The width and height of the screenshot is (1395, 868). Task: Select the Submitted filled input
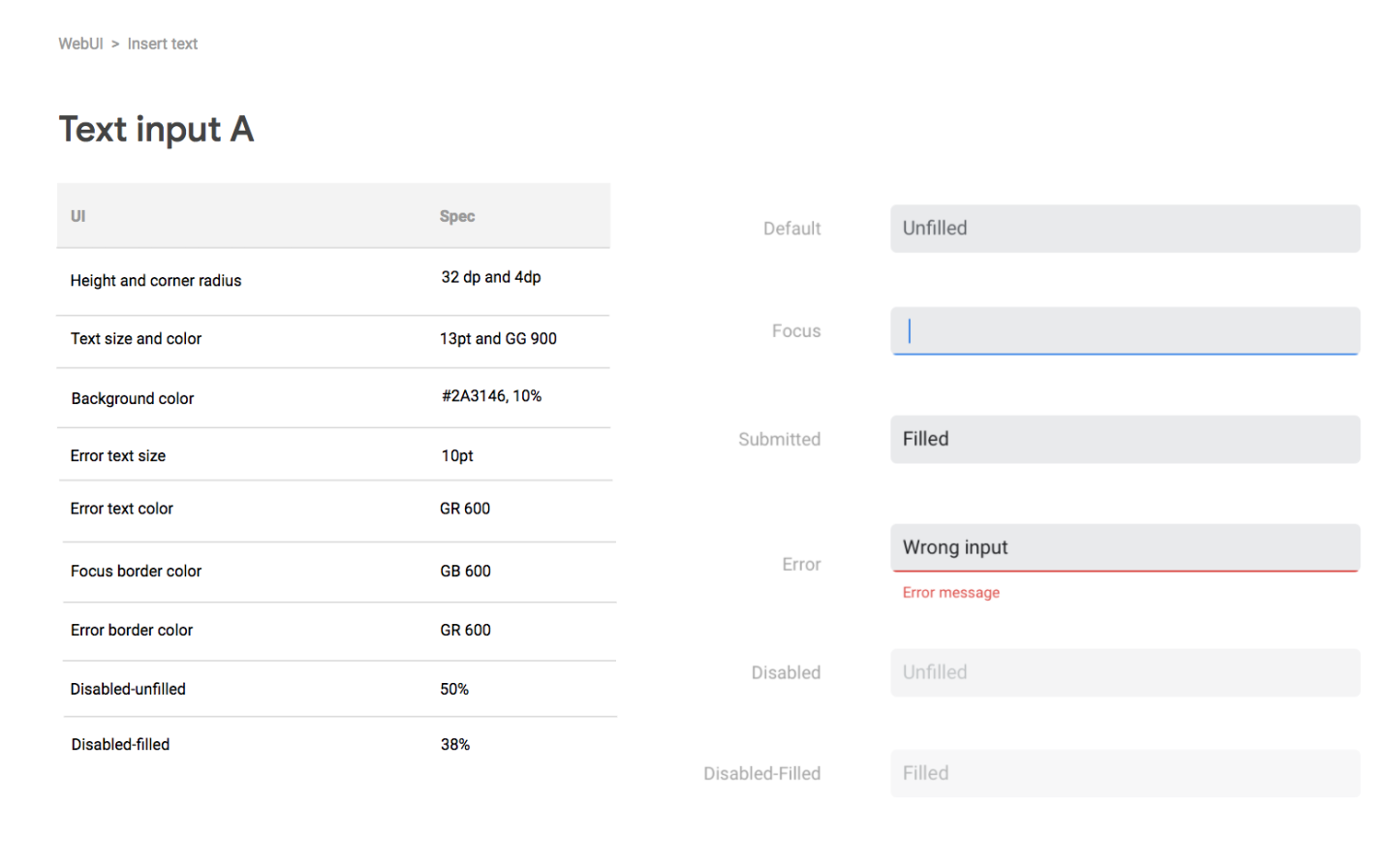pos(1125,439)
